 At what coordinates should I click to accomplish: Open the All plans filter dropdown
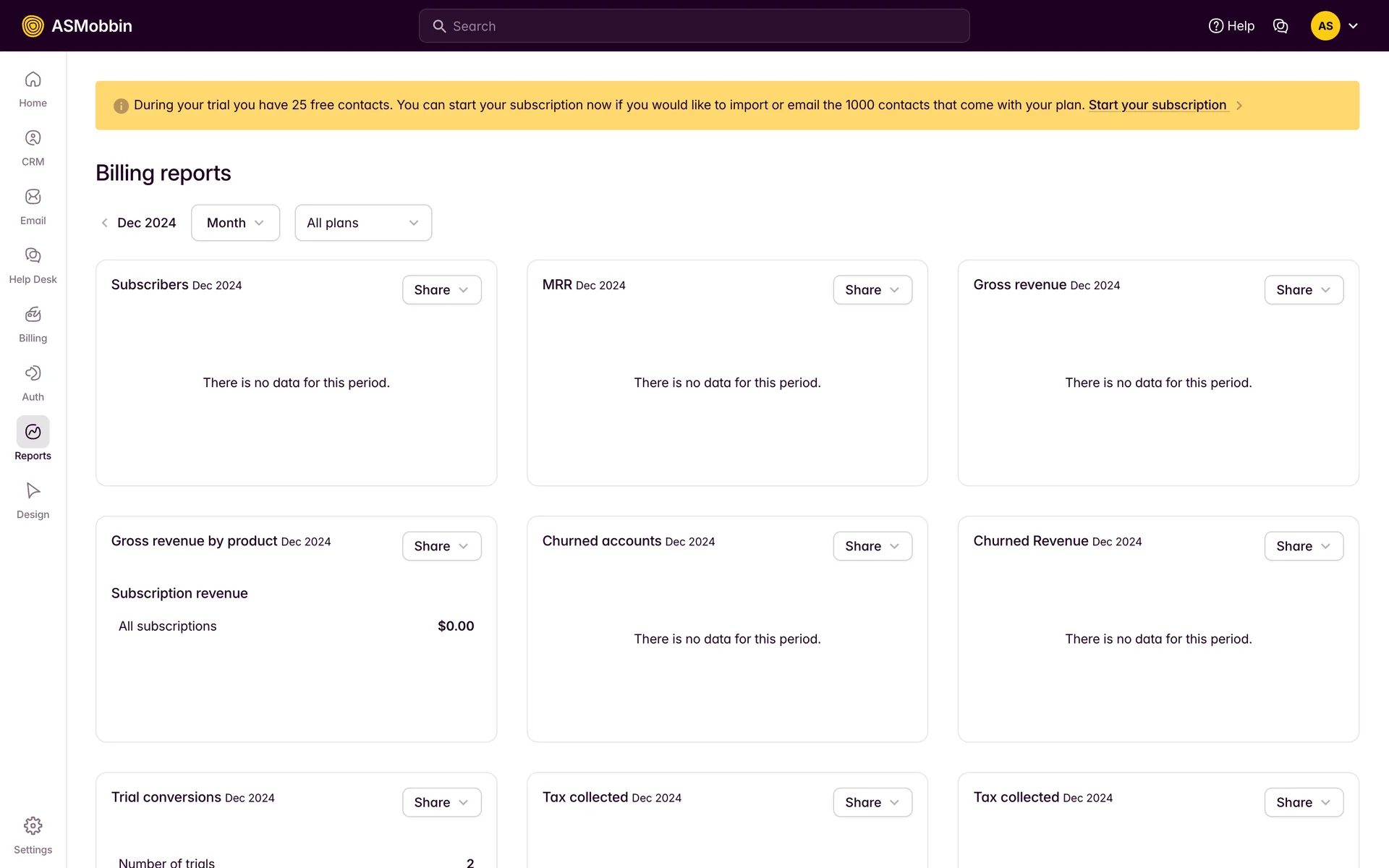[x=363, y=223]
